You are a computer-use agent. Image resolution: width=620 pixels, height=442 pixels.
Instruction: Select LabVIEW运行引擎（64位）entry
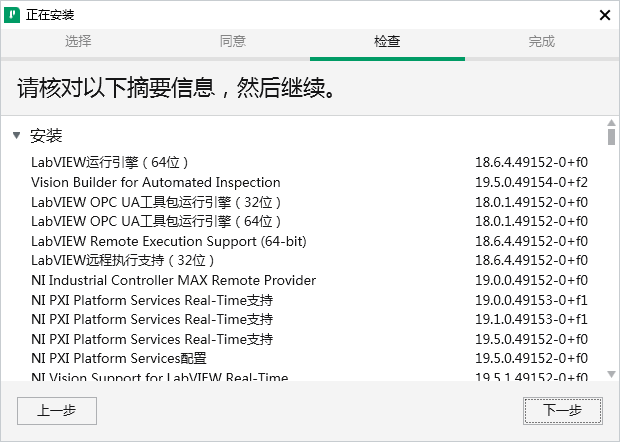pyautogui.click(x=110, y=162)
